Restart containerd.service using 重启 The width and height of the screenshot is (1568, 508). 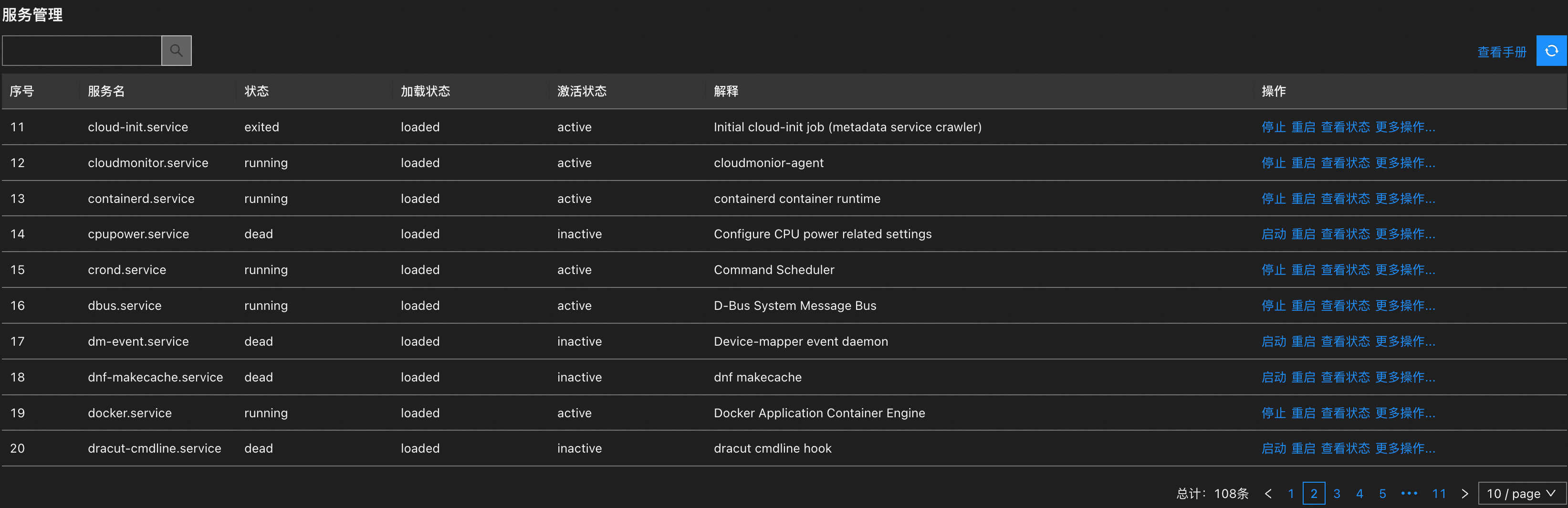[x=1303, y=199]
